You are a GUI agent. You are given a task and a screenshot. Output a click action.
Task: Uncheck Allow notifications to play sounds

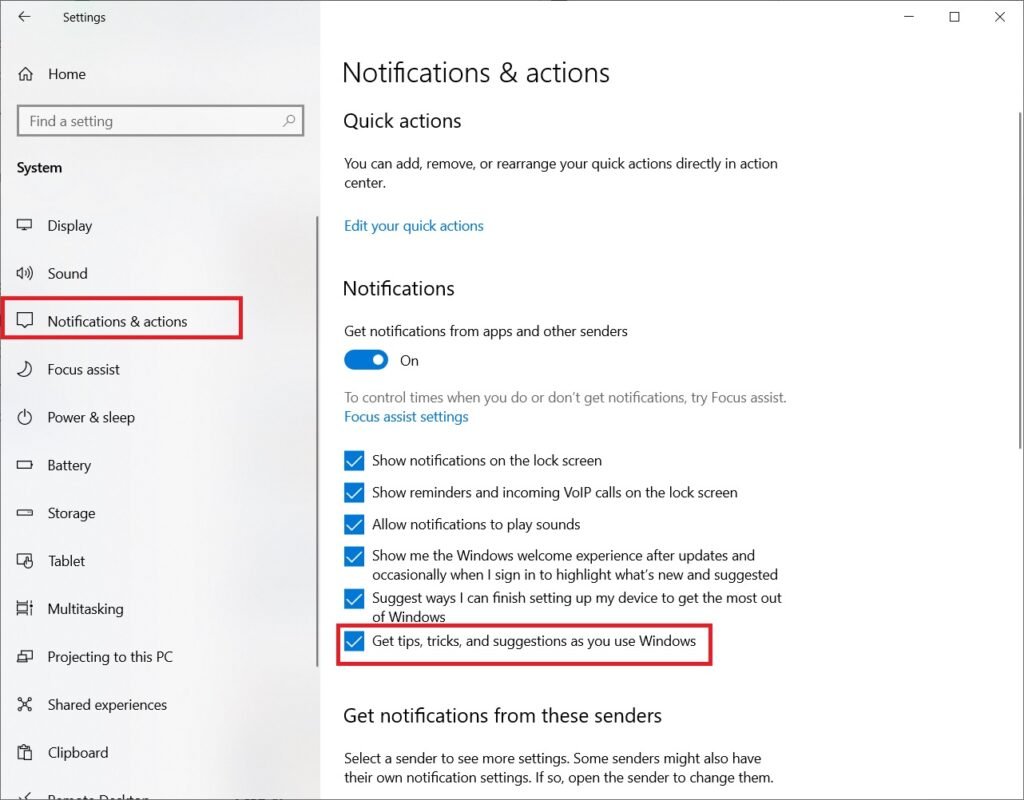click(x=354, y=524)
